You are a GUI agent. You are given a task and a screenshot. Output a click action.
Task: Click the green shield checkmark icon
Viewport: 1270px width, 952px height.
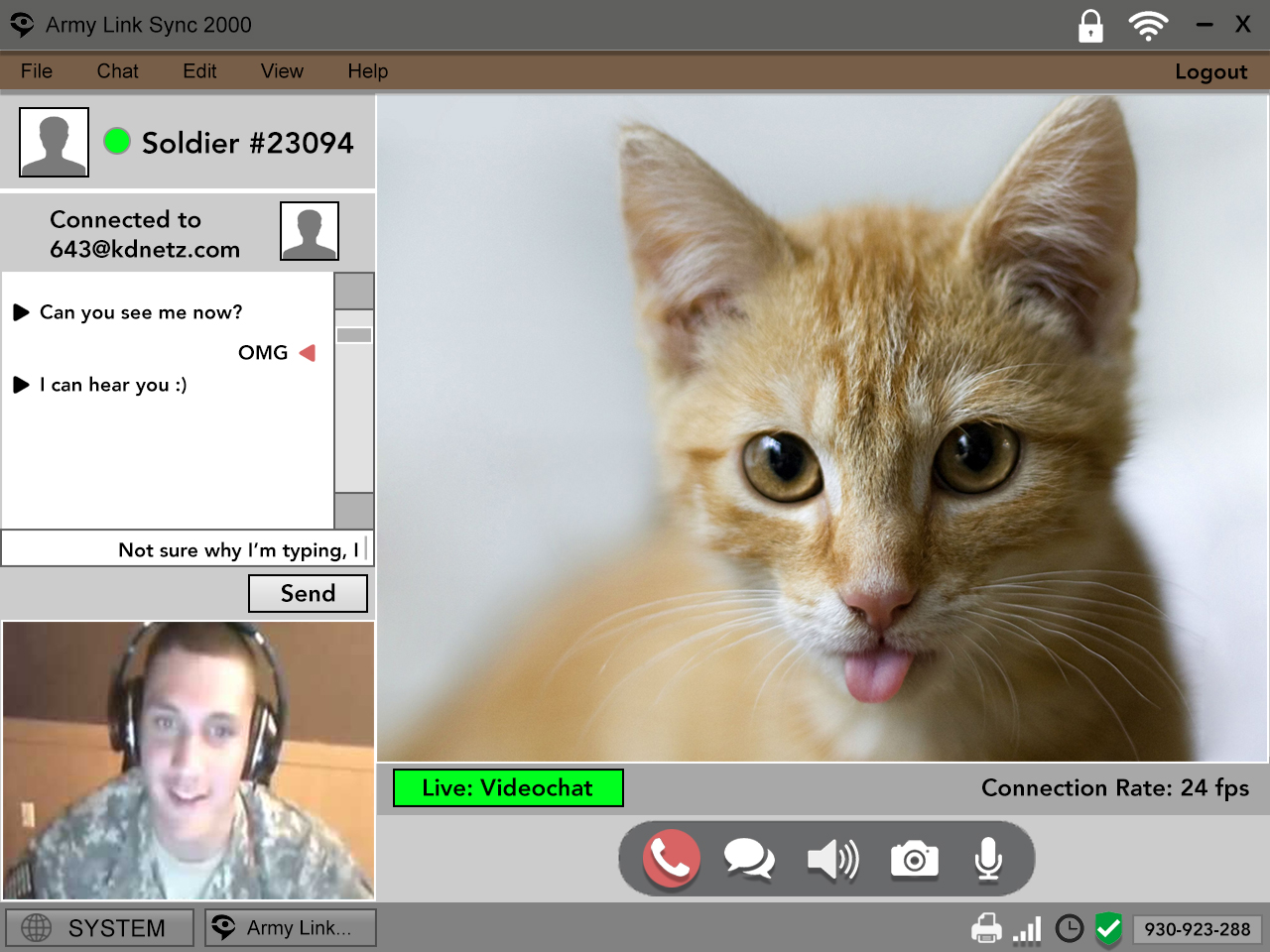click(1108, 929)
